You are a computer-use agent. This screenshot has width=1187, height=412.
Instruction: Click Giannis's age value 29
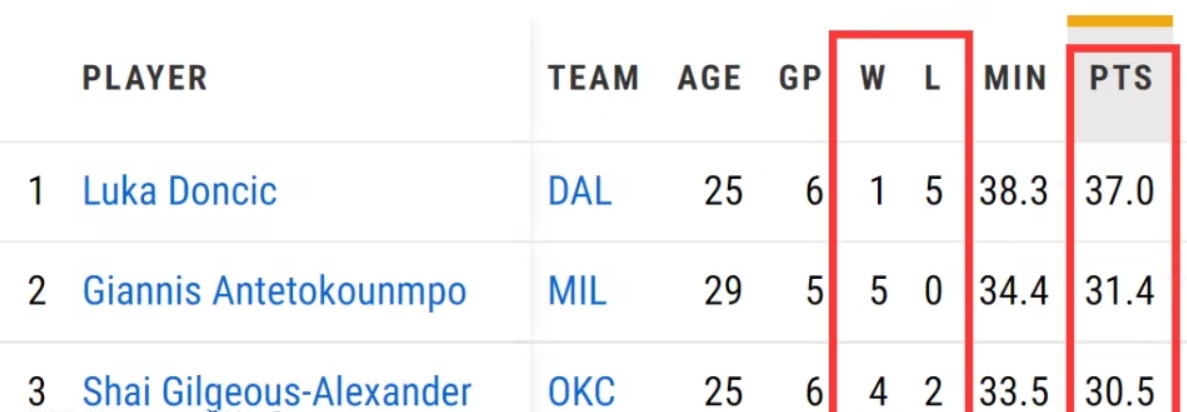[723, 292]
